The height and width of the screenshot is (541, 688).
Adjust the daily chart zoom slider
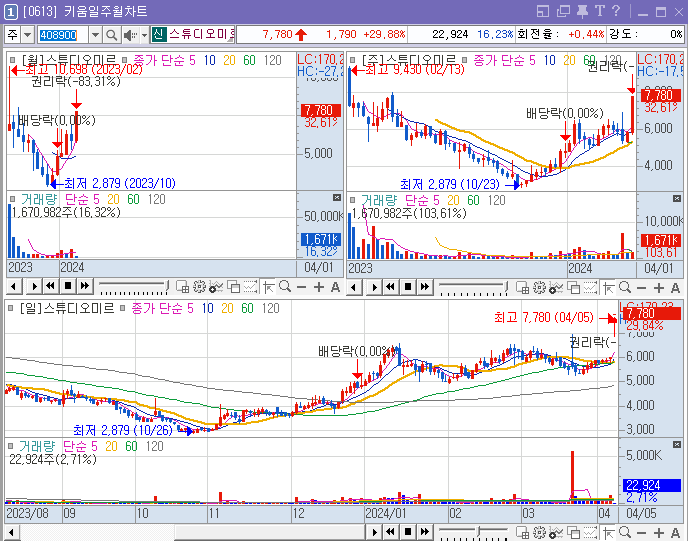[473, 533]
